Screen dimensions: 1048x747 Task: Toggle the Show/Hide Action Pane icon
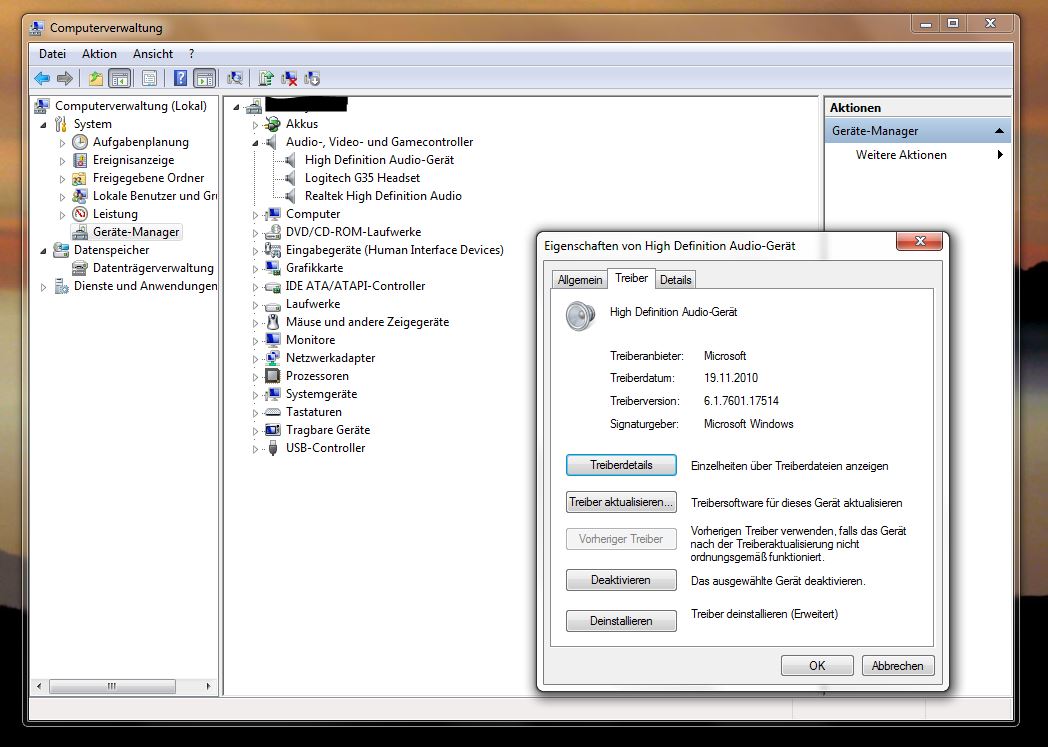205,79
